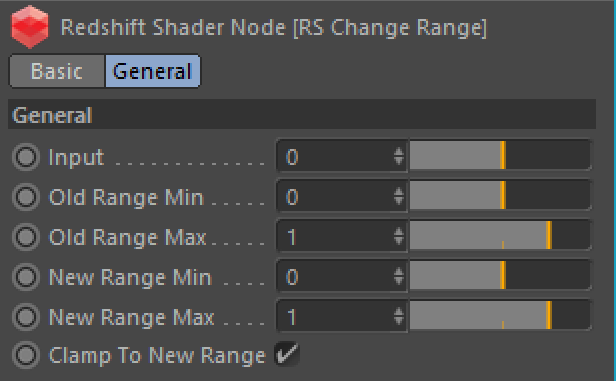The height and width of the screenshot is (381, 616).
Task: Toggle the Input animation circle
Action: pyautogui.click(x=26, y=157)
